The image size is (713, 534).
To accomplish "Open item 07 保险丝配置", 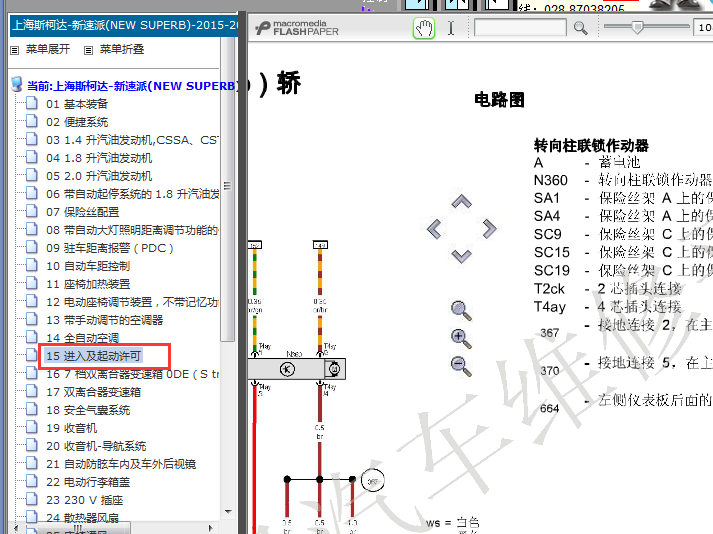I will (82, 212).
